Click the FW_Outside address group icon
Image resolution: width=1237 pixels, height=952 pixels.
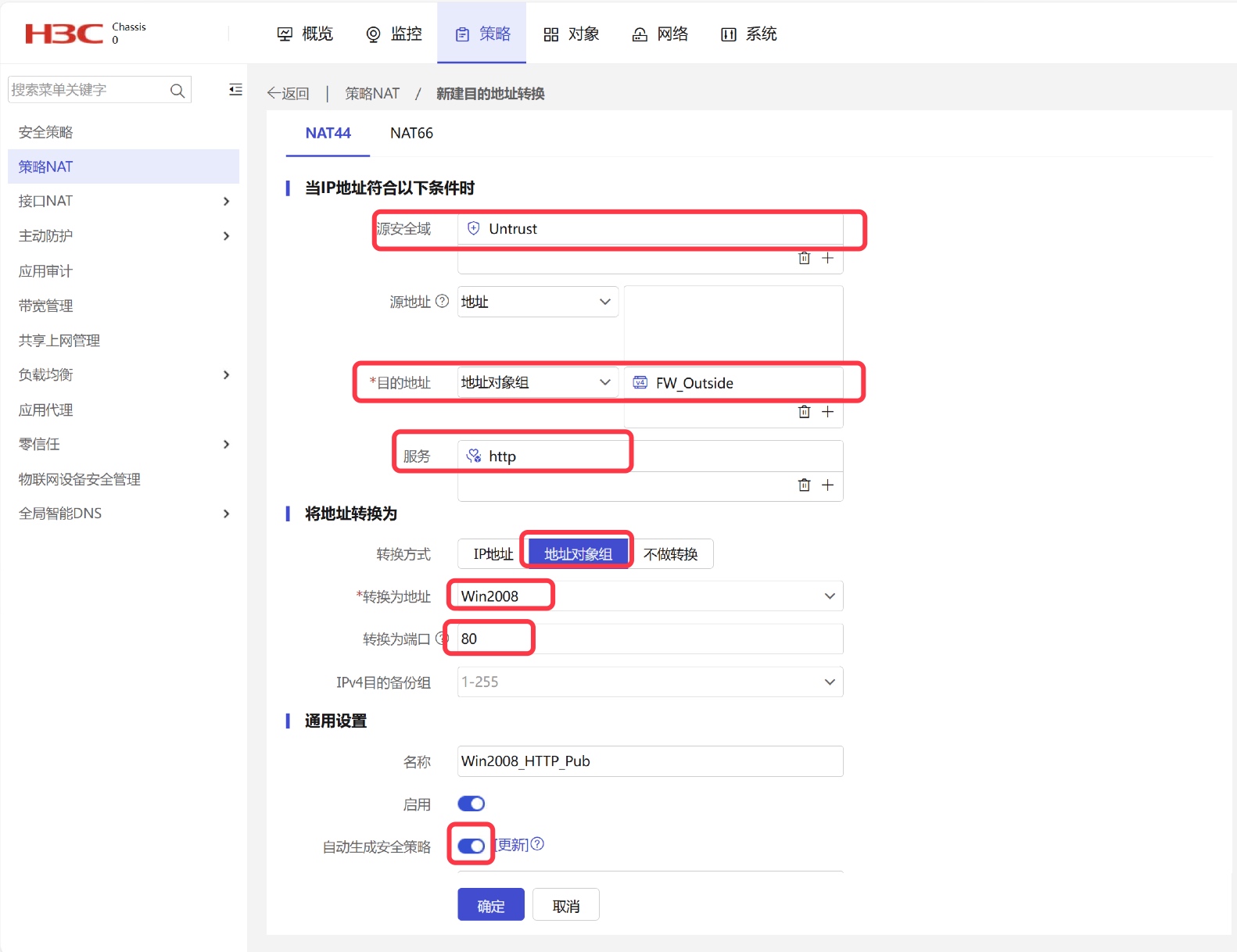point(640,382)
